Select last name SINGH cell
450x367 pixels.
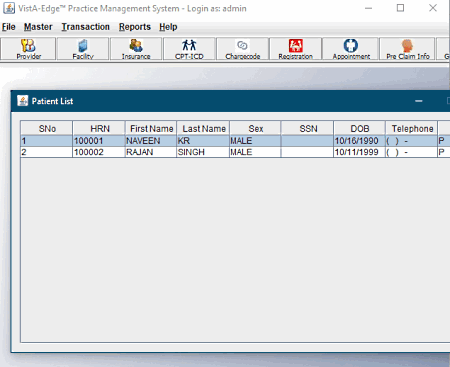point(203,152)
